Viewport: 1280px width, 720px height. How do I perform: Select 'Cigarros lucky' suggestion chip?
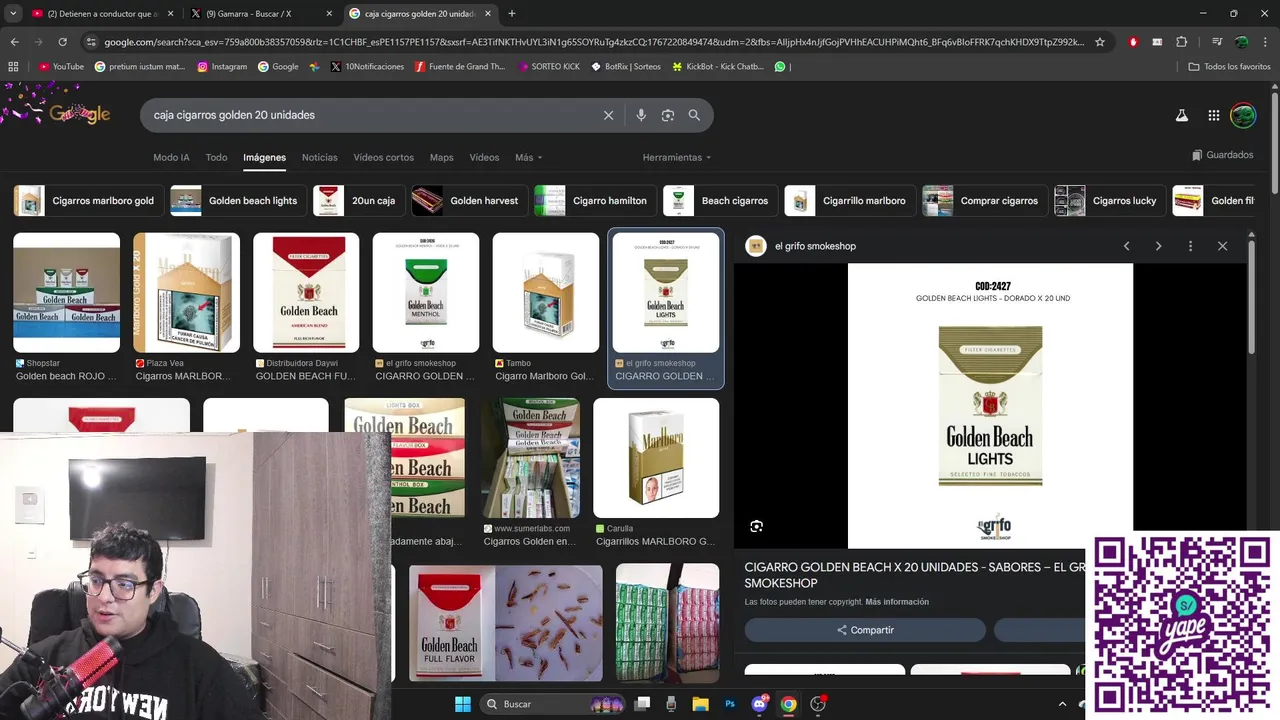(1108, 201)
